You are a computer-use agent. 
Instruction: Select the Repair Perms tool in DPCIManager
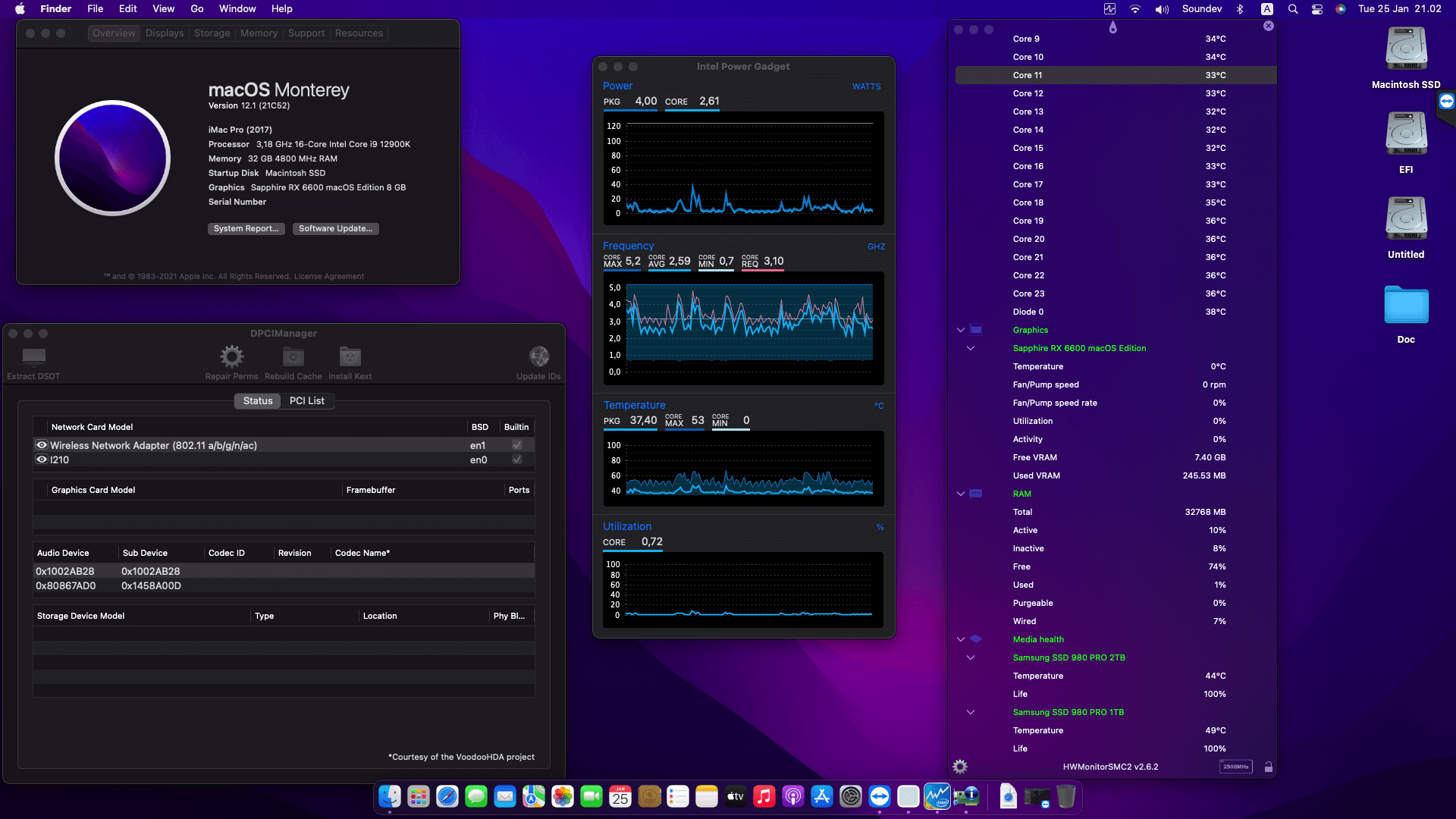pos(231,356)
